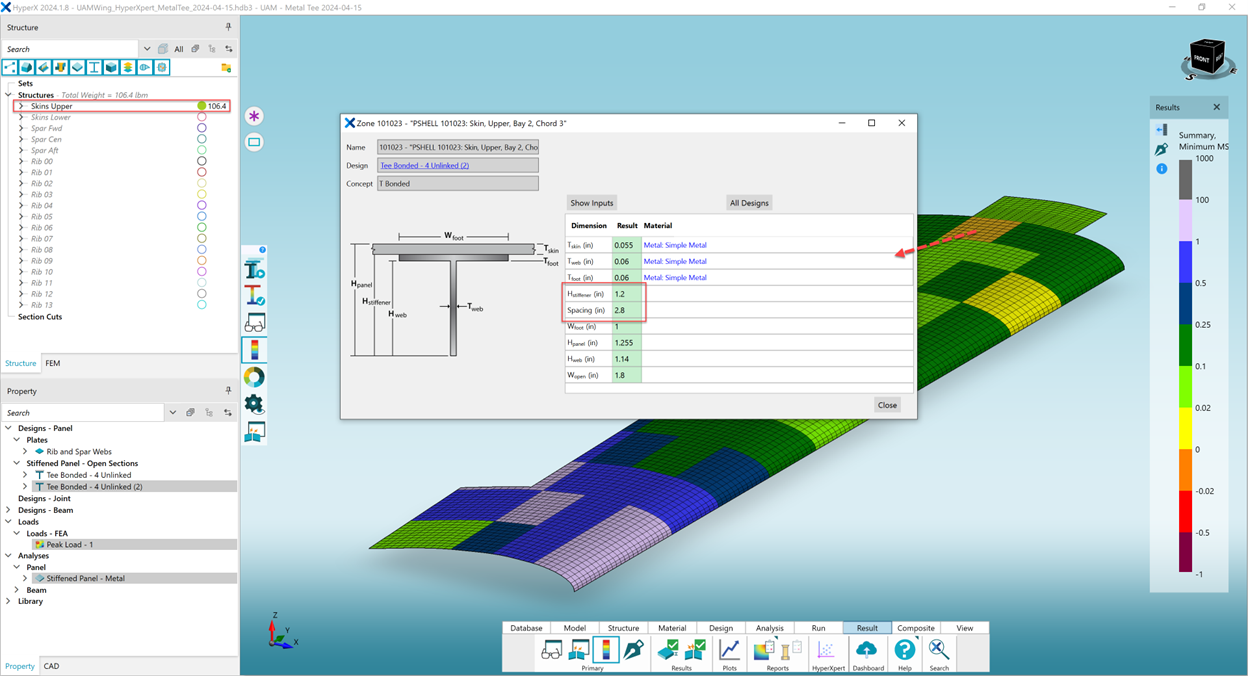Expand the Skins Upper tree node
Image resolution: width=1248 pixels, height=676 pixels.
[x=21, y=106]
